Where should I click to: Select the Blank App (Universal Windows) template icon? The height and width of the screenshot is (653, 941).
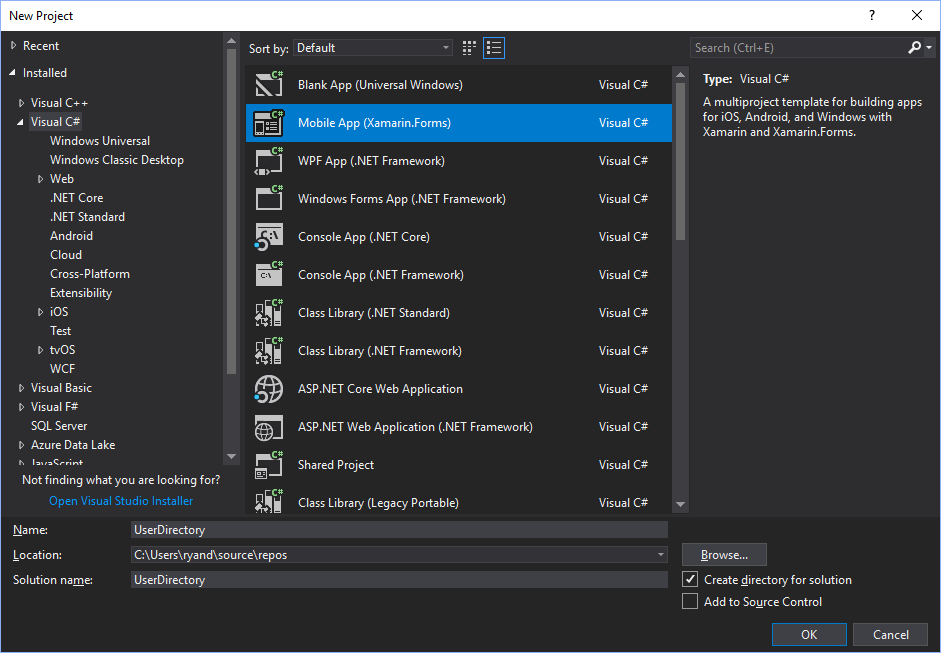(x=269, y=85)
